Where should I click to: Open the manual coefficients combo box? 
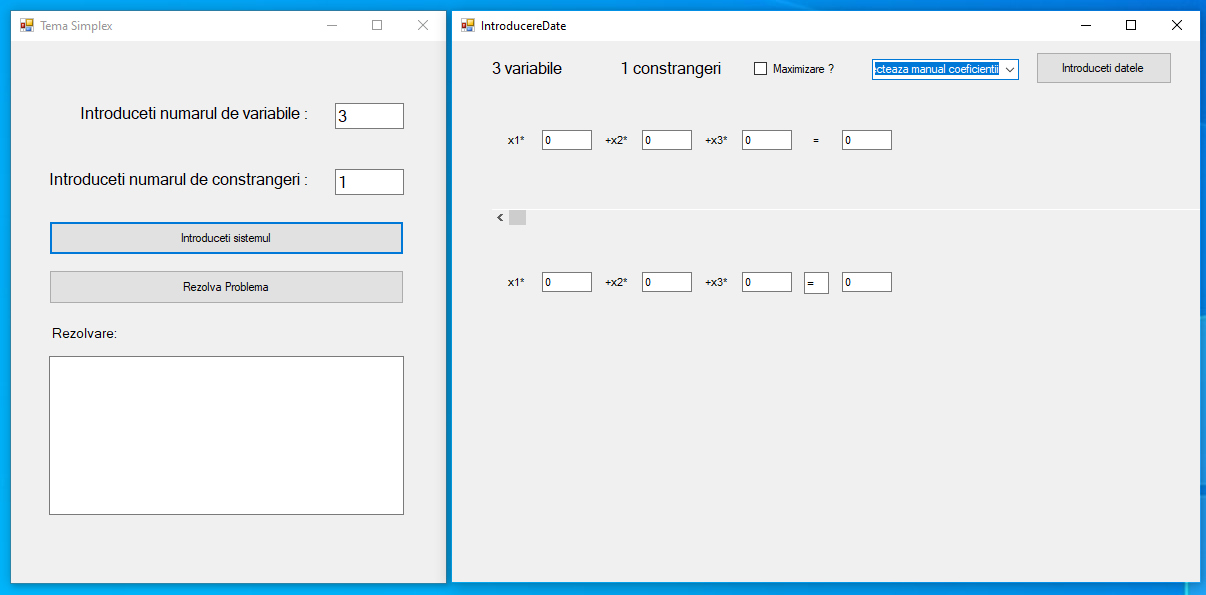935,69
